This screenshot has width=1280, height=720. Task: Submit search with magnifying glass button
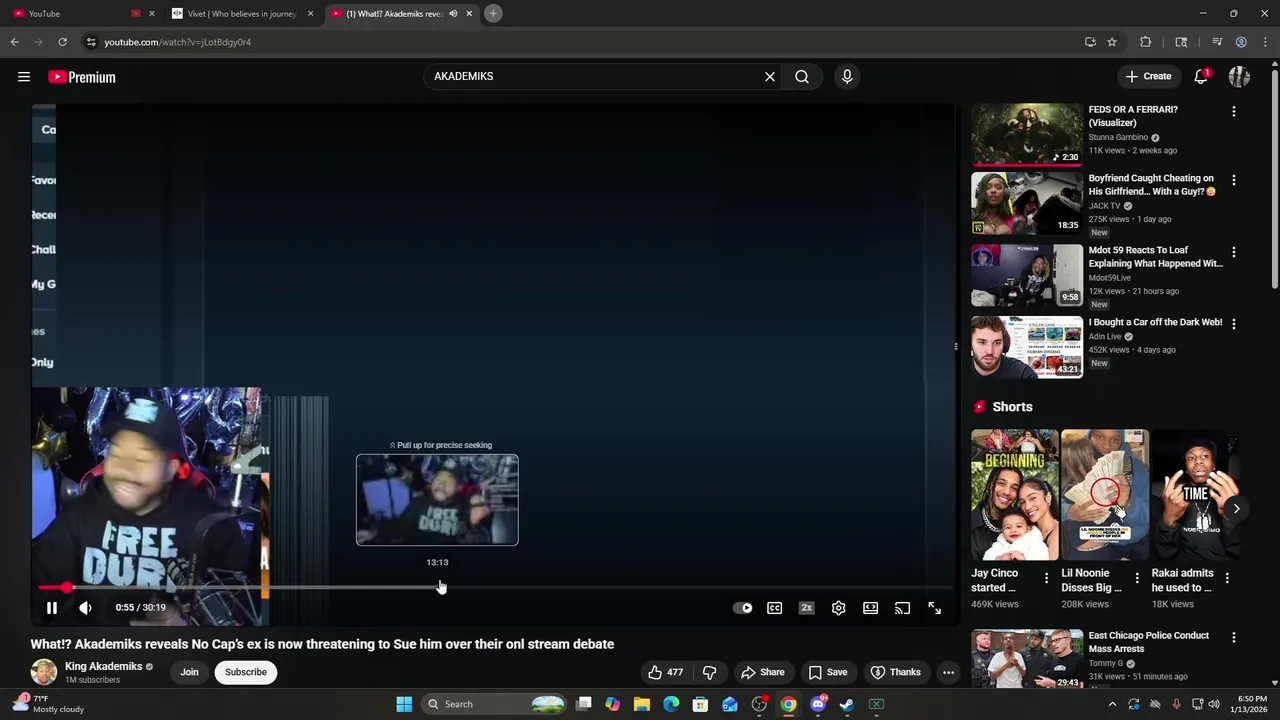click(x=802, y=76)
